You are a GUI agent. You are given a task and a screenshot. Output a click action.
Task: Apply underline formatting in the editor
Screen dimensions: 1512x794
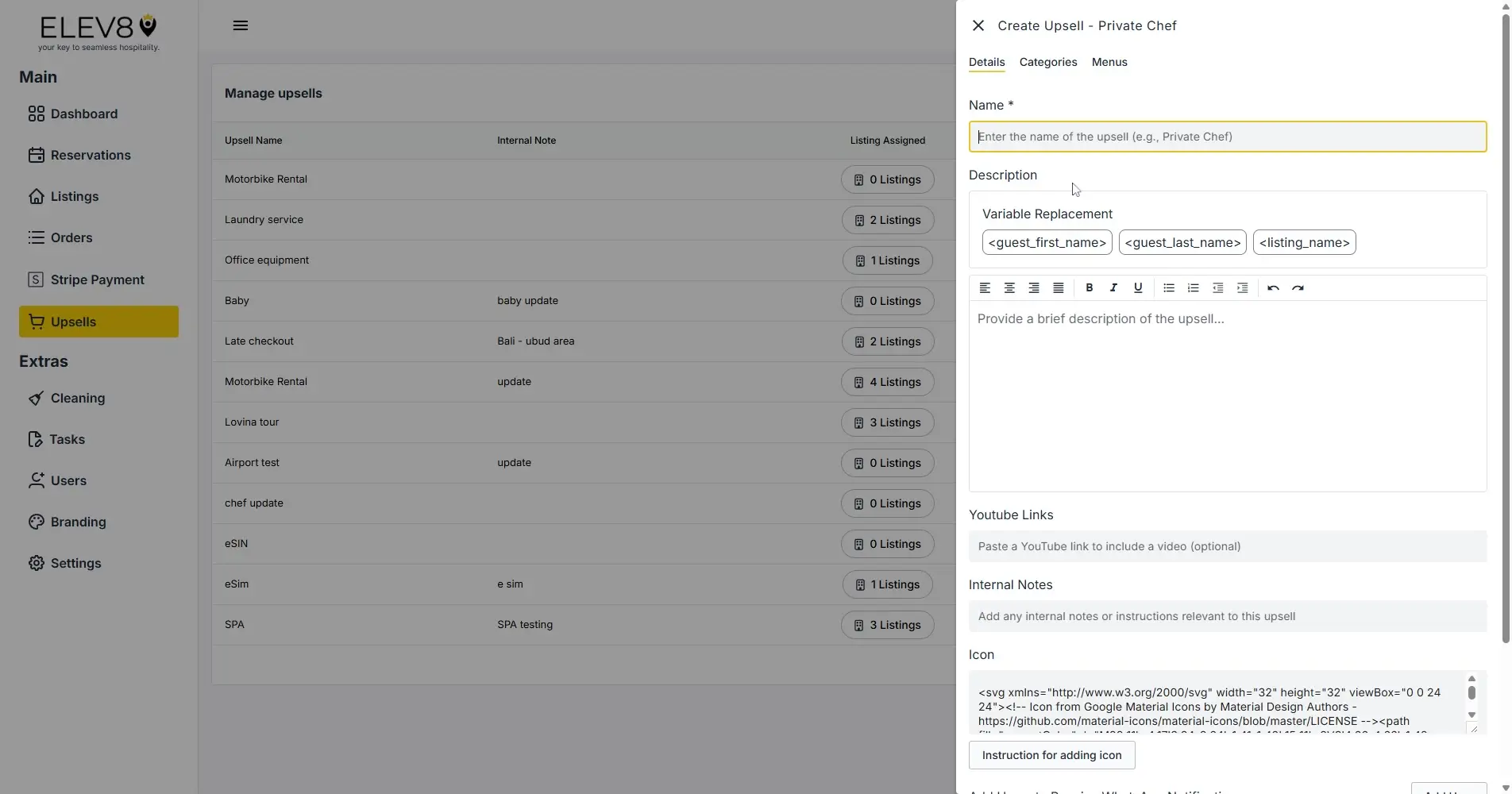tap(1138, 287)
